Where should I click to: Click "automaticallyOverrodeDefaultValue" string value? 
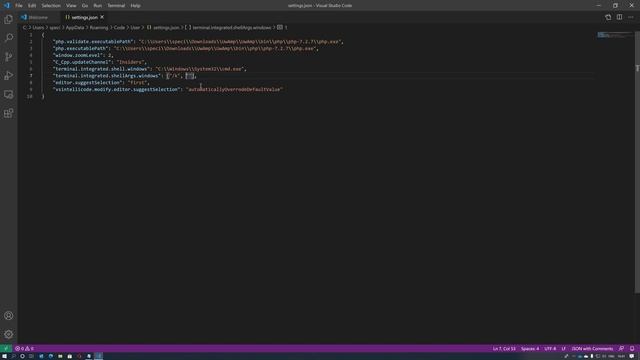[x=234, y=89]
